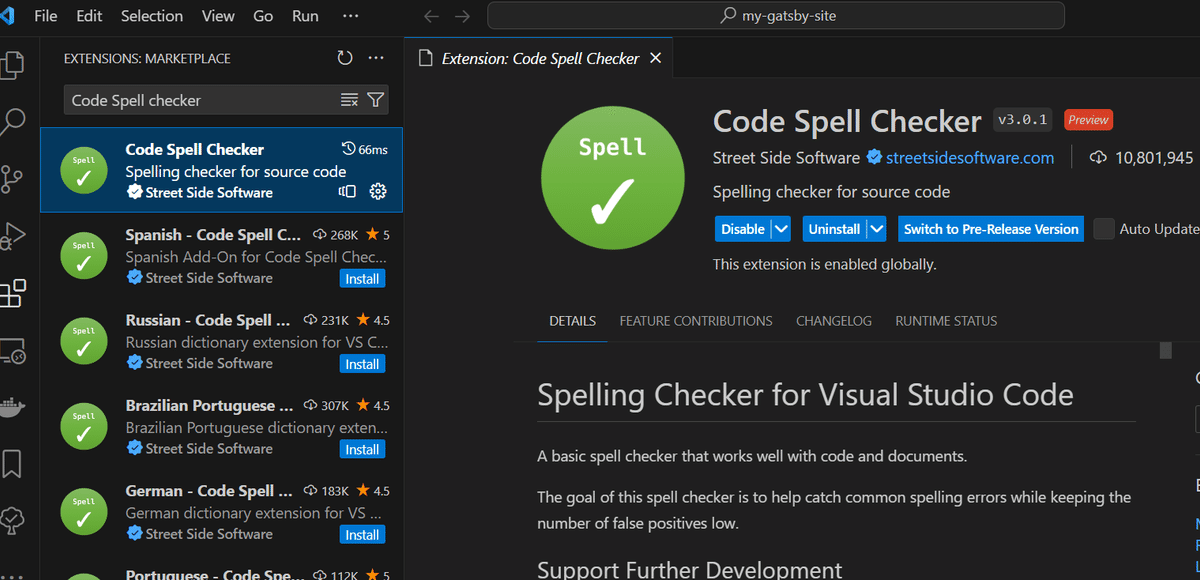
Task: Install Brazilian Portuguese dictionary extension
Action: pos(362,450)
